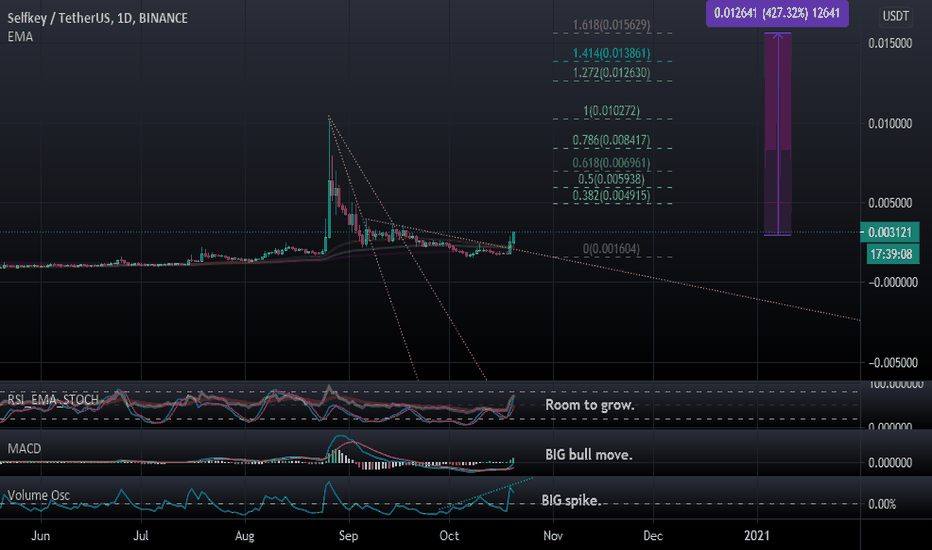
Task: Click the Aug label on time axis
Action: 245,536
